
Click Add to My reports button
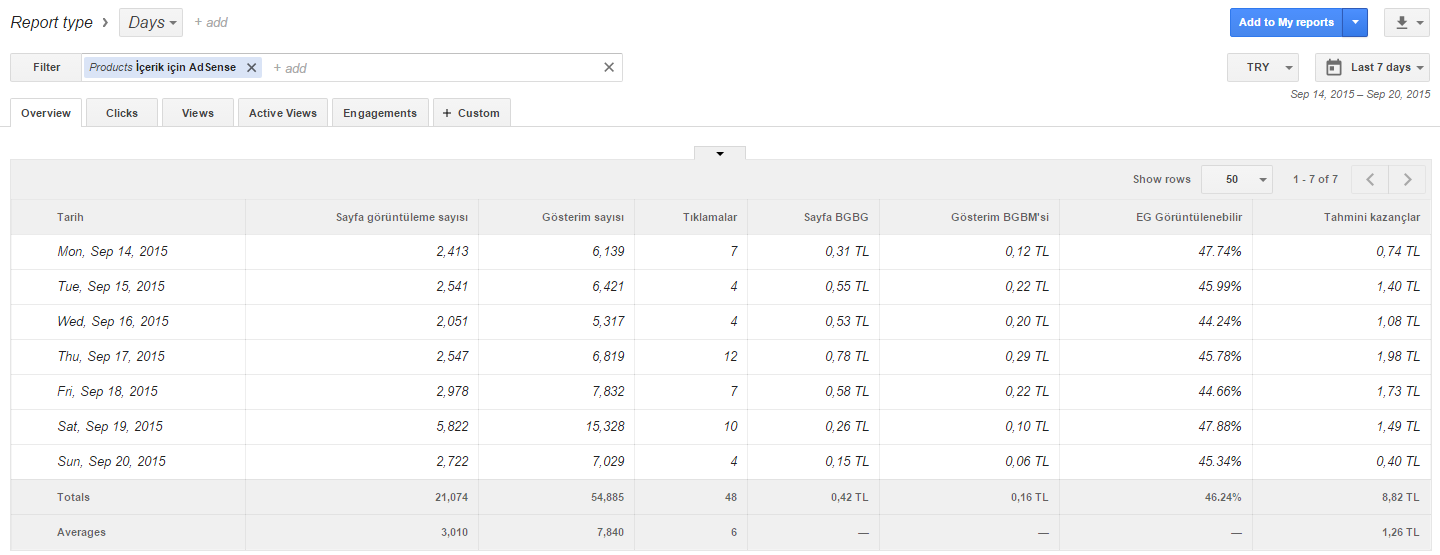click(1286, 22)
